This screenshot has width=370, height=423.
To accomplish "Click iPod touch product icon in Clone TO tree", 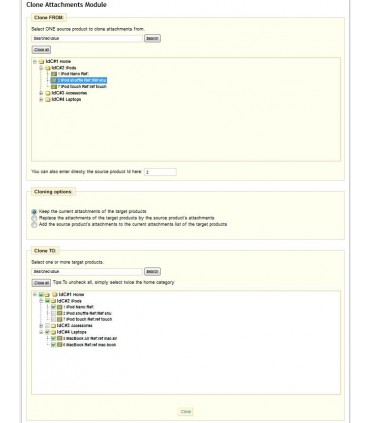I will pos(59,319).
